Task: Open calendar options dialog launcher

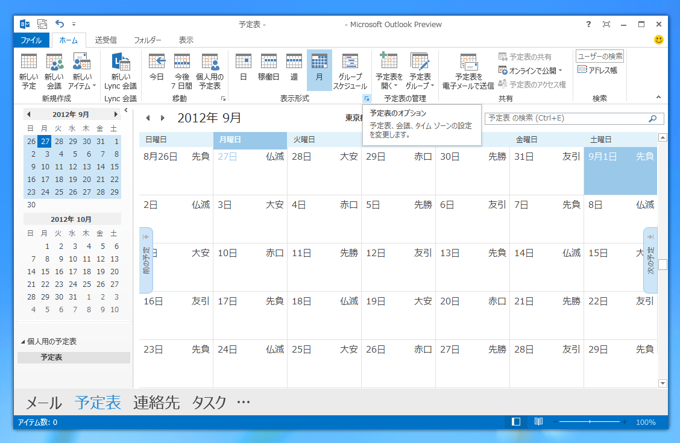Action: point(366,99)
